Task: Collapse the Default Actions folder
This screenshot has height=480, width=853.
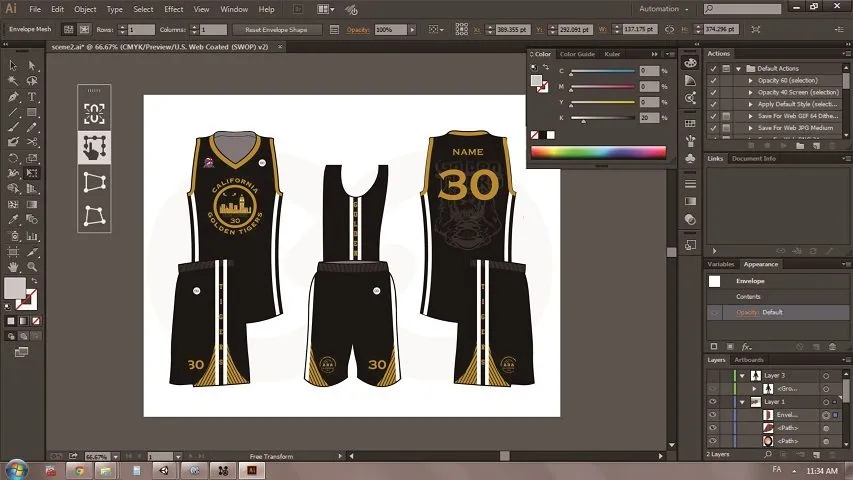Action: [x=738, y=69]
